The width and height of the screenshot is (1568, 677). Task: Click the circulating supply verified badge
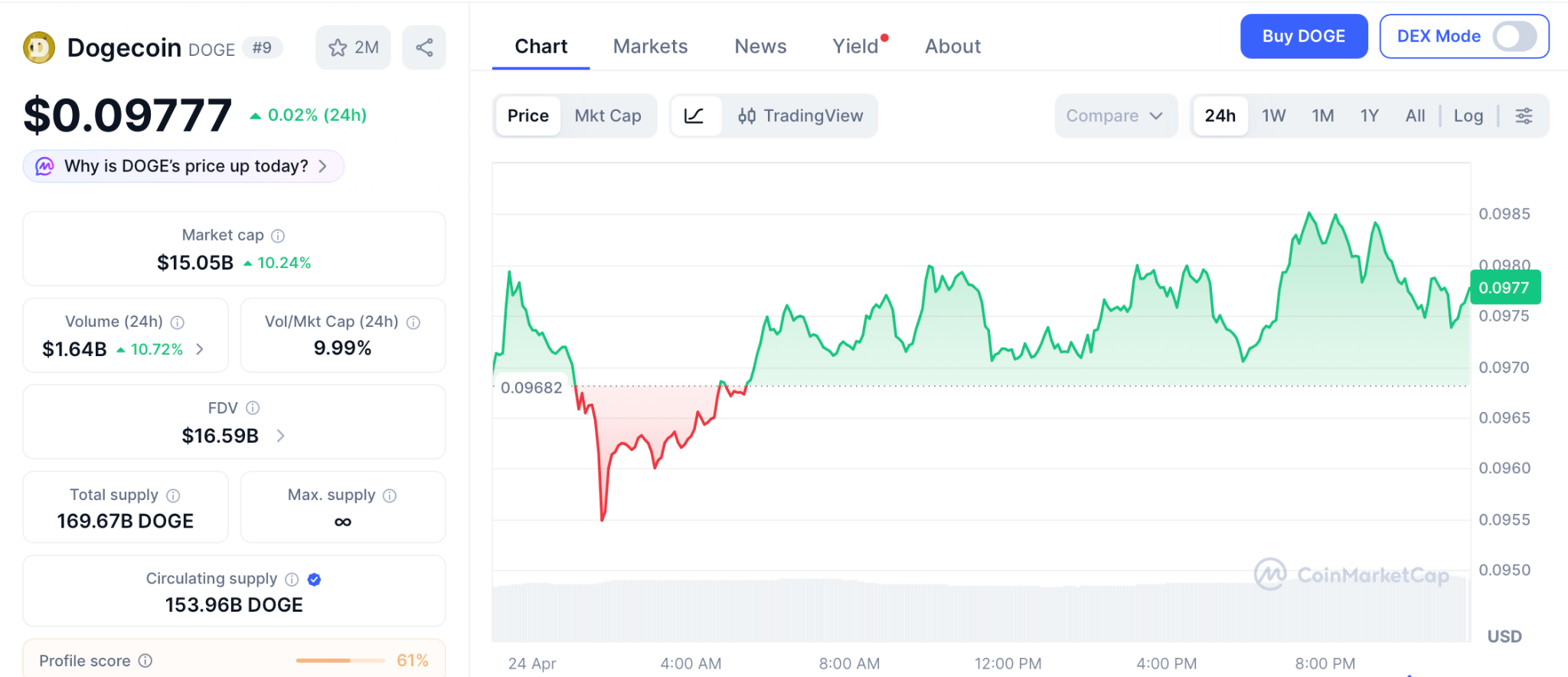point(314,580)
